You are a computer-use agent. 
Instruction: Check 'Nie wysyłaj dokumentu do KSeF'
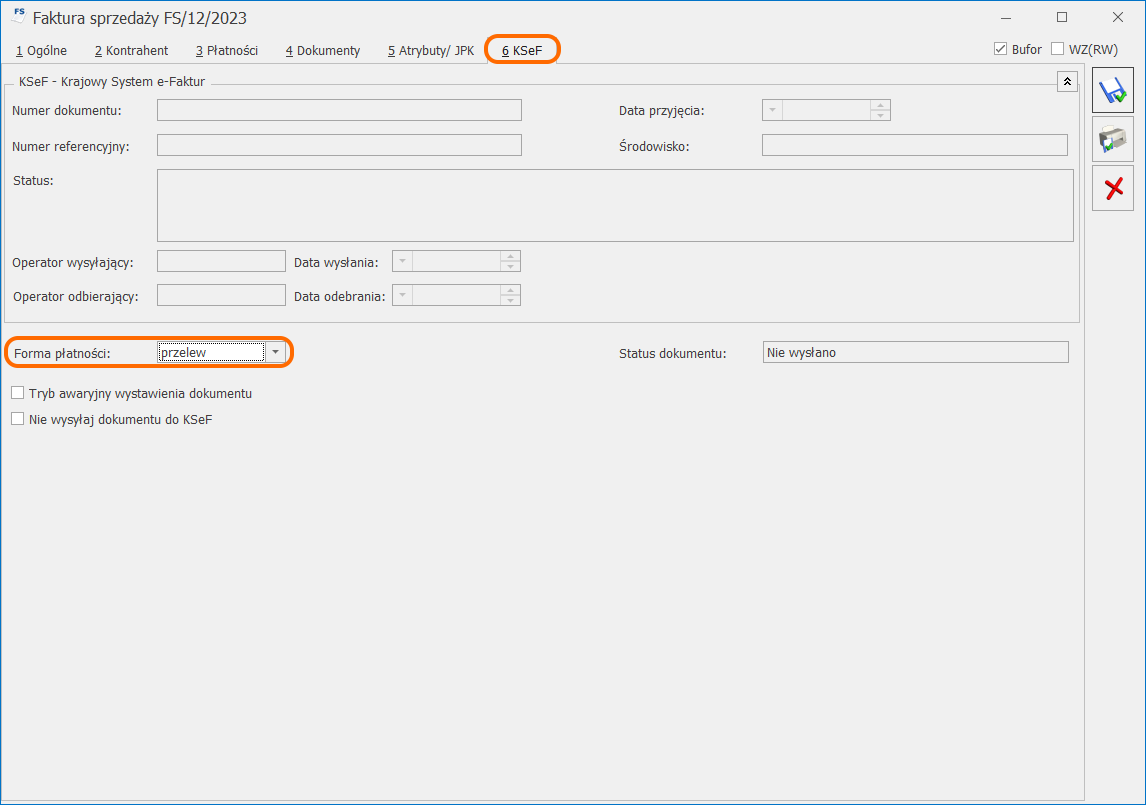click(x=18, y=420)
